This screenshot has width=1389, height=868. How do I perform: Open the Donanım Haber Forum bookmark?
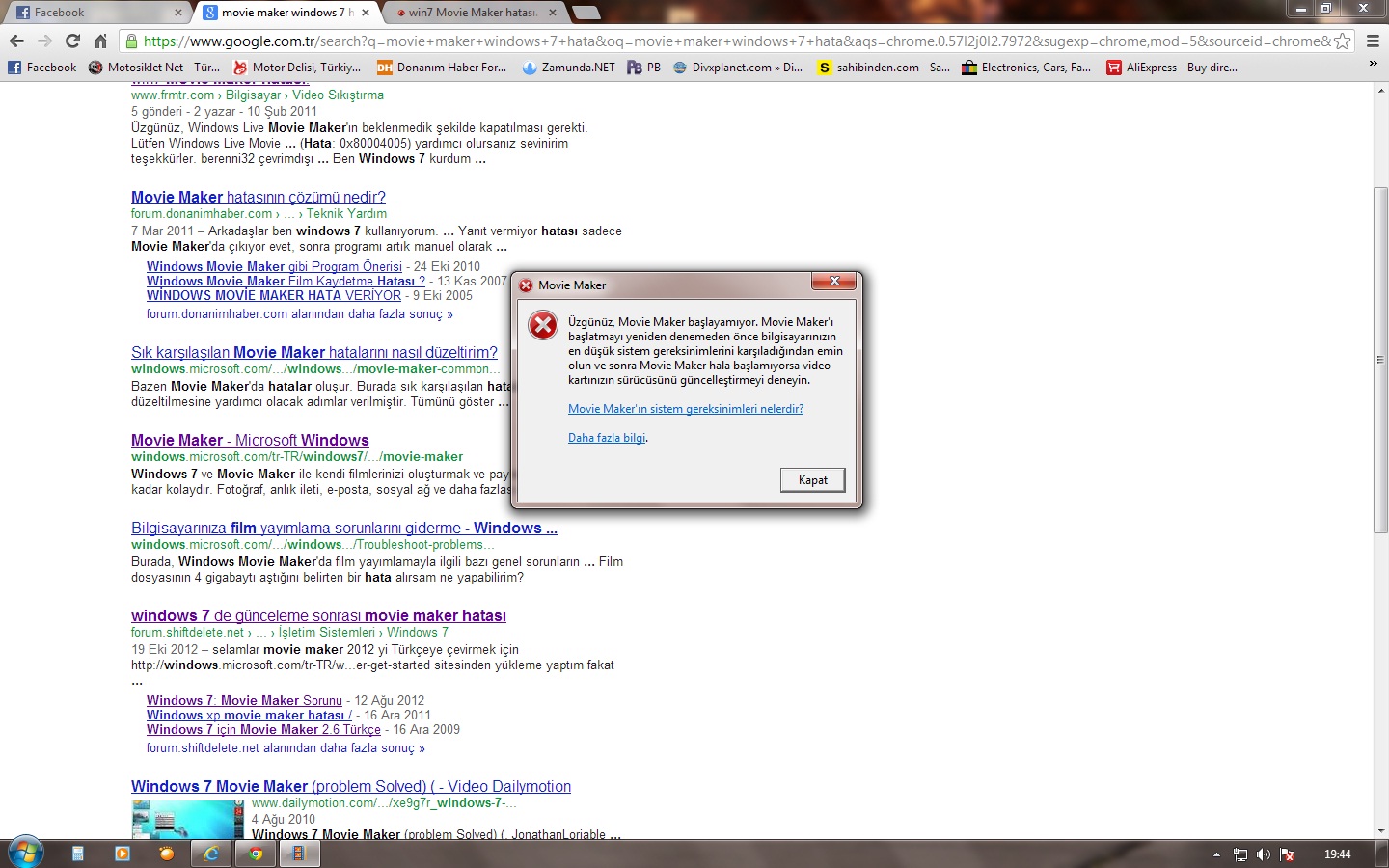coord(442,68)
